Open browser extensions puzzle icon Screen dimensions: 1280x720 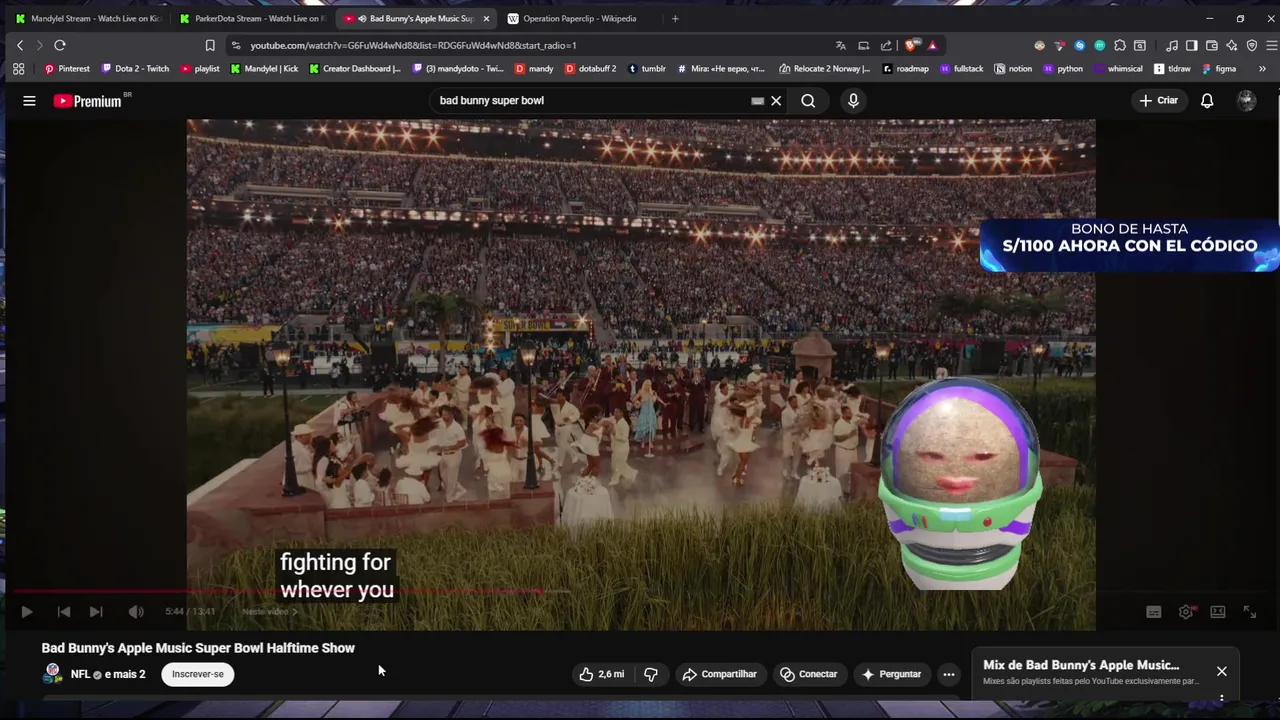pyautogui.click(x=1120, y=45)
